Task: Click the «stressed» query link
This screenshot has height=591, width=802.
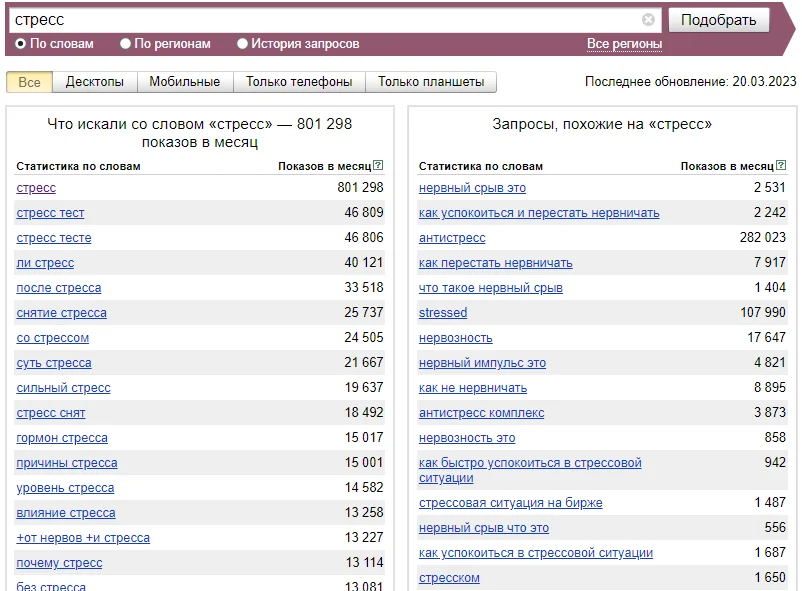Action: coord(441,312)
